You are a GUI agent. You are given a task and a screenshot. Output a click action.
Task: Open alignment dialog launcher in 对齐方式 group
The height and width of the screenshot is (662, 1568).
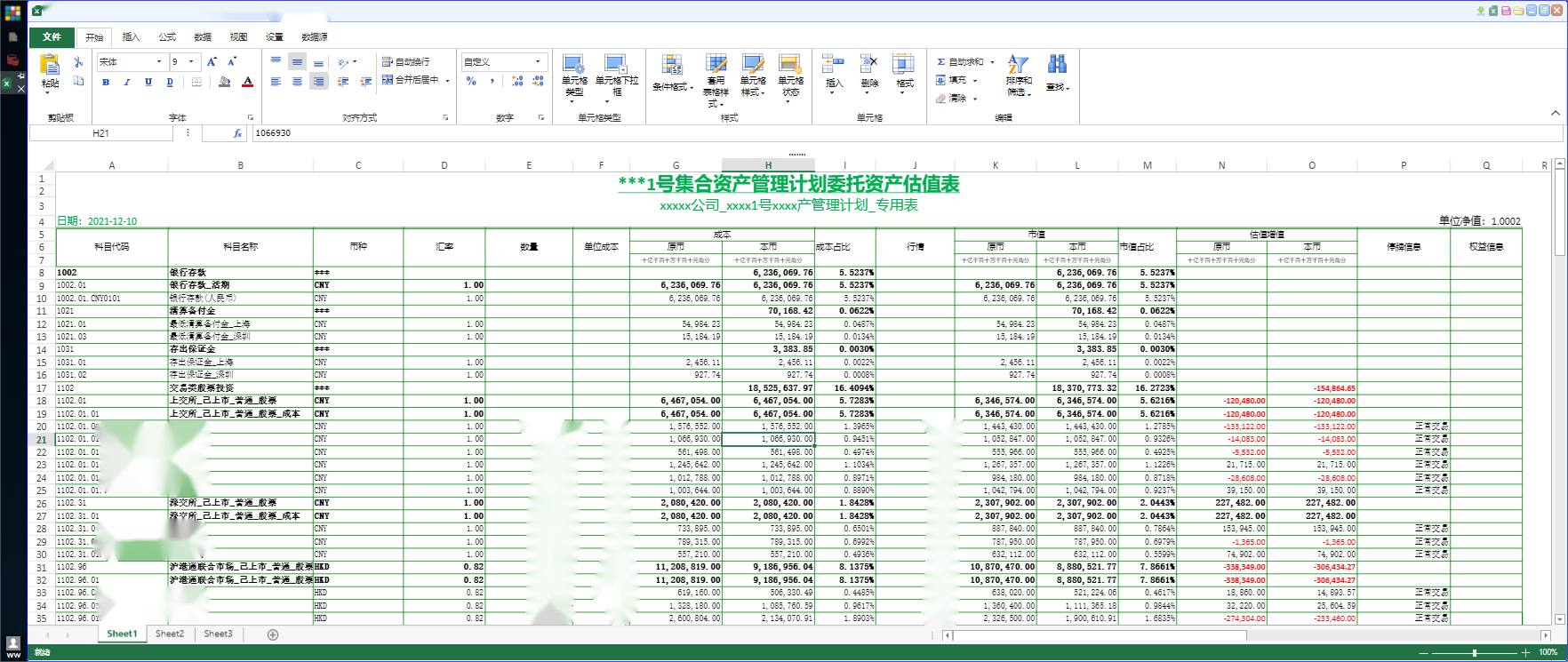445,117
